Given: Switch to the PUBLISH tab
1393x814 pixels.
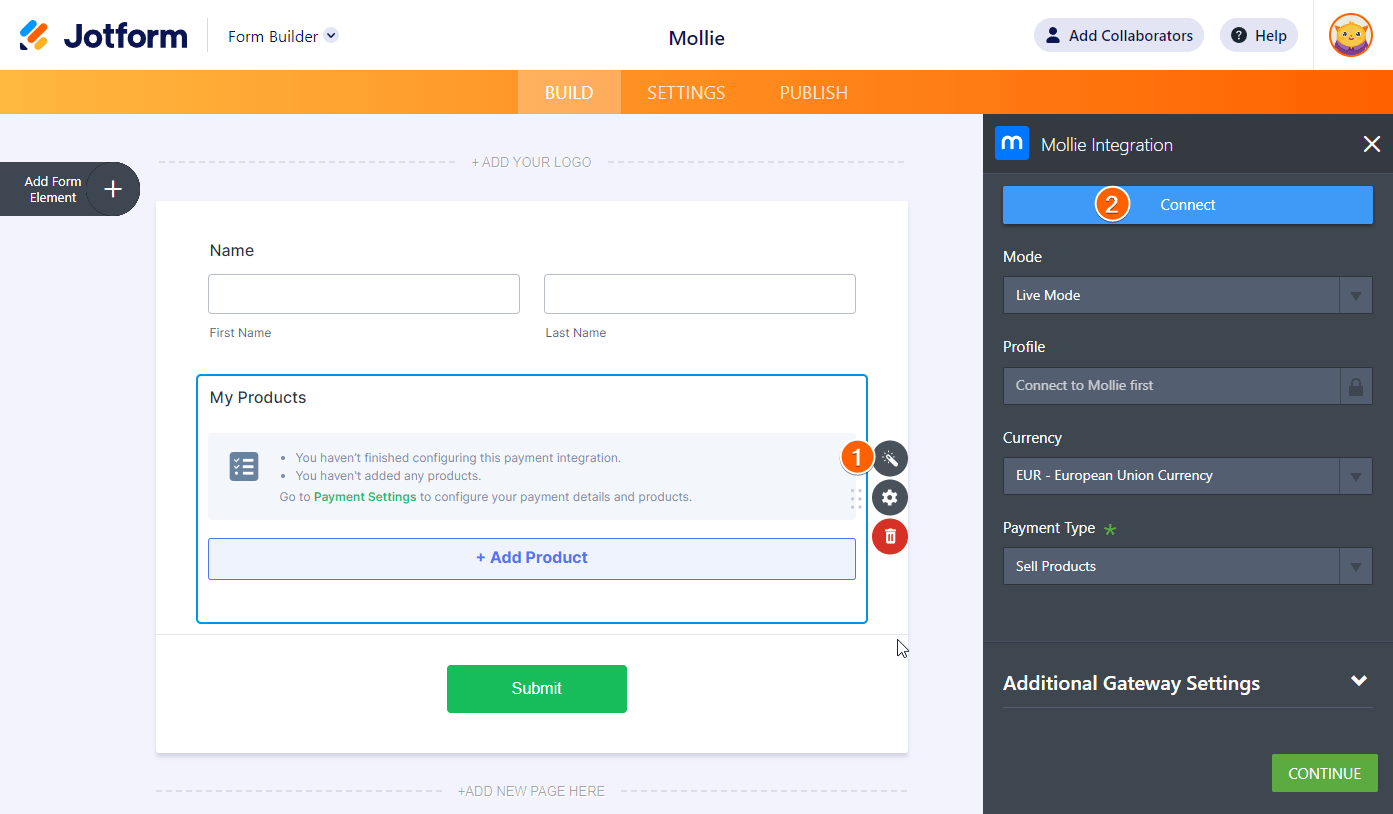Looking at the screenshot, I should coord(814,92).
